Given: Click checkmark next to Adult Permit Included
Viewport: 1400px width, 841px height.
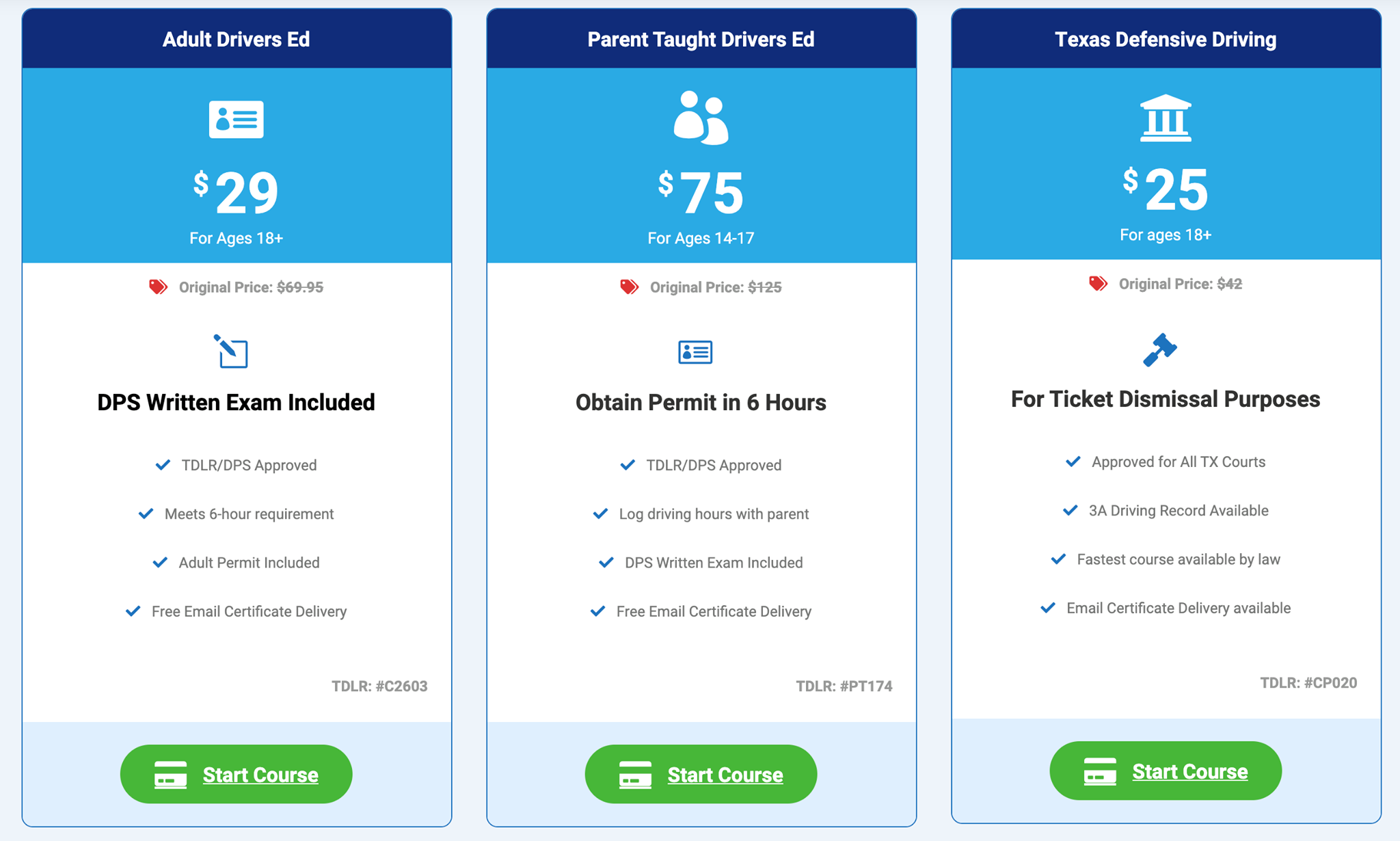Looking at the screenshot, I should 160,562.
